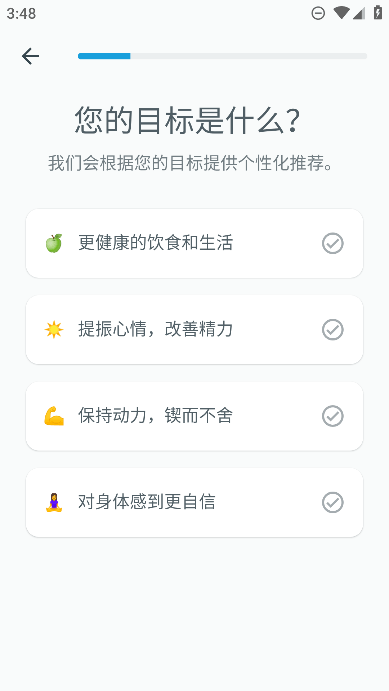
Task: Tap the meditating woman emoji icon
Action: coord(54,502)
